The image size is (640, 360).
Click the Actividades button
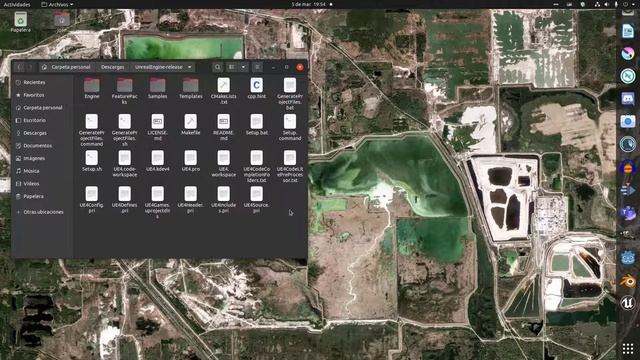[x=17, y=4]
